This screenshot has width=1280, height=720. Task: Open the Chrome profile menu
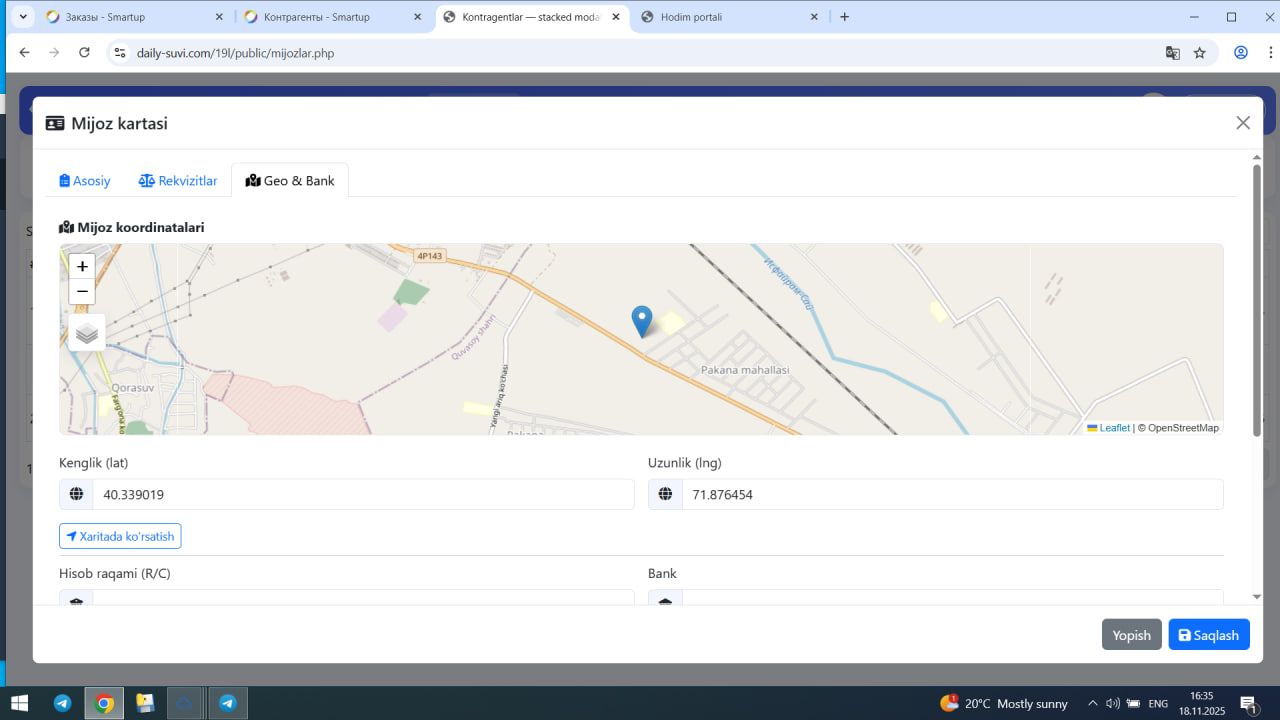pos(1241,53)
